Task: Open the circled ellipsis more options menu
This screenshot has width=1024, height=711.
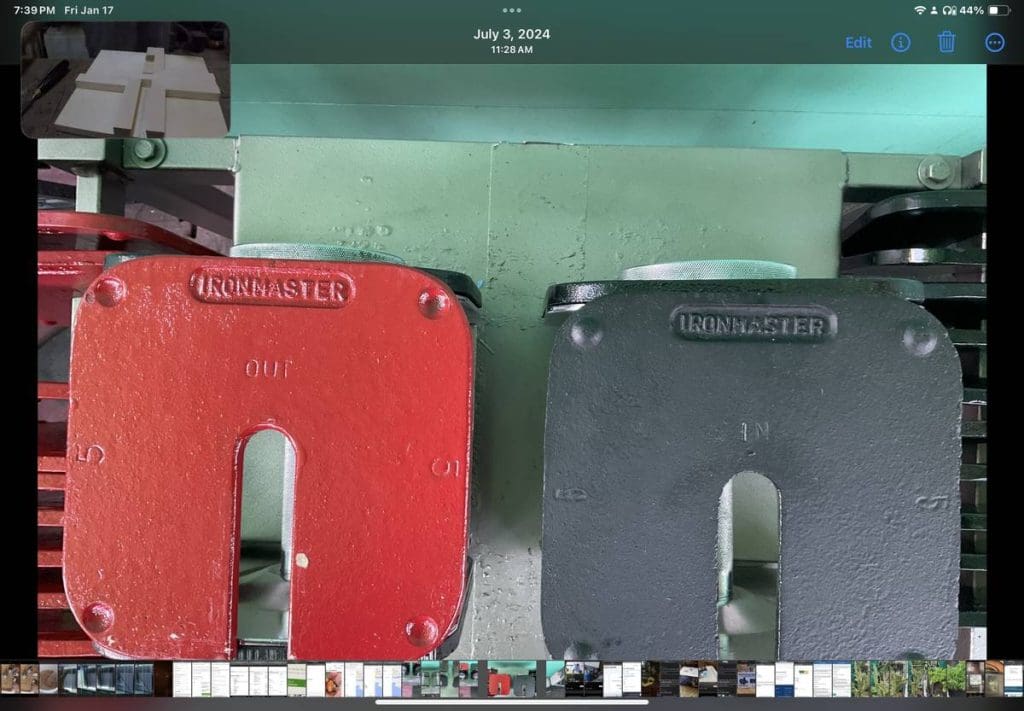Action: click(x=995, y=42)
